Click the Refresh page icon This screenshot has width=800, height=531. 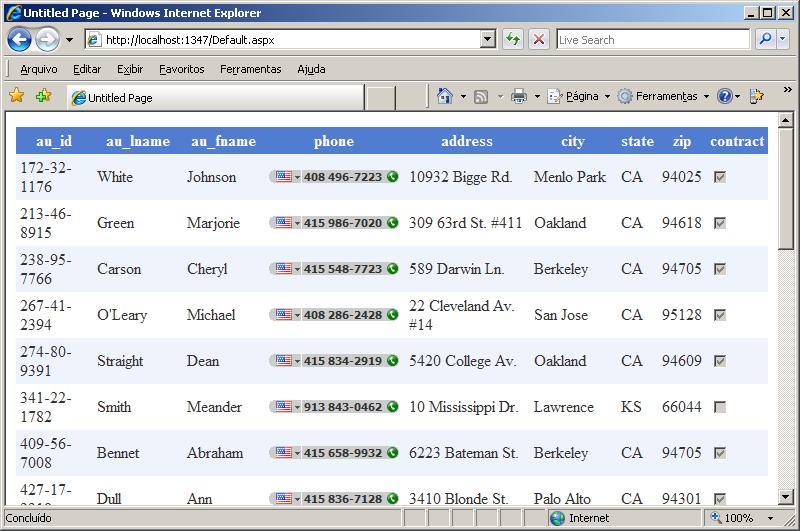click(x=512, y=40)
